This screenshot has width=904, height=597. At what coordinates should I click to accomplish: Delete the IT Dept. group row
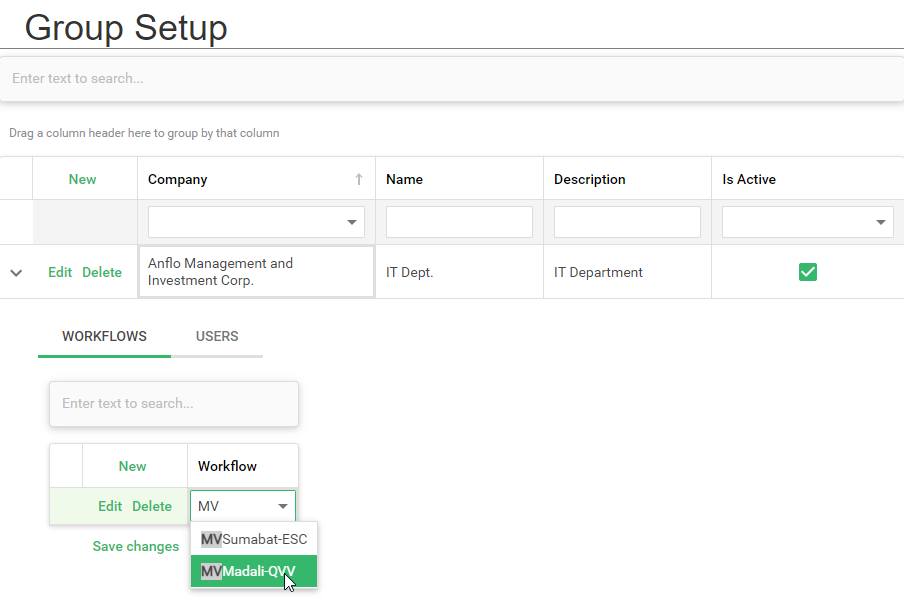[x=102, y=272]
